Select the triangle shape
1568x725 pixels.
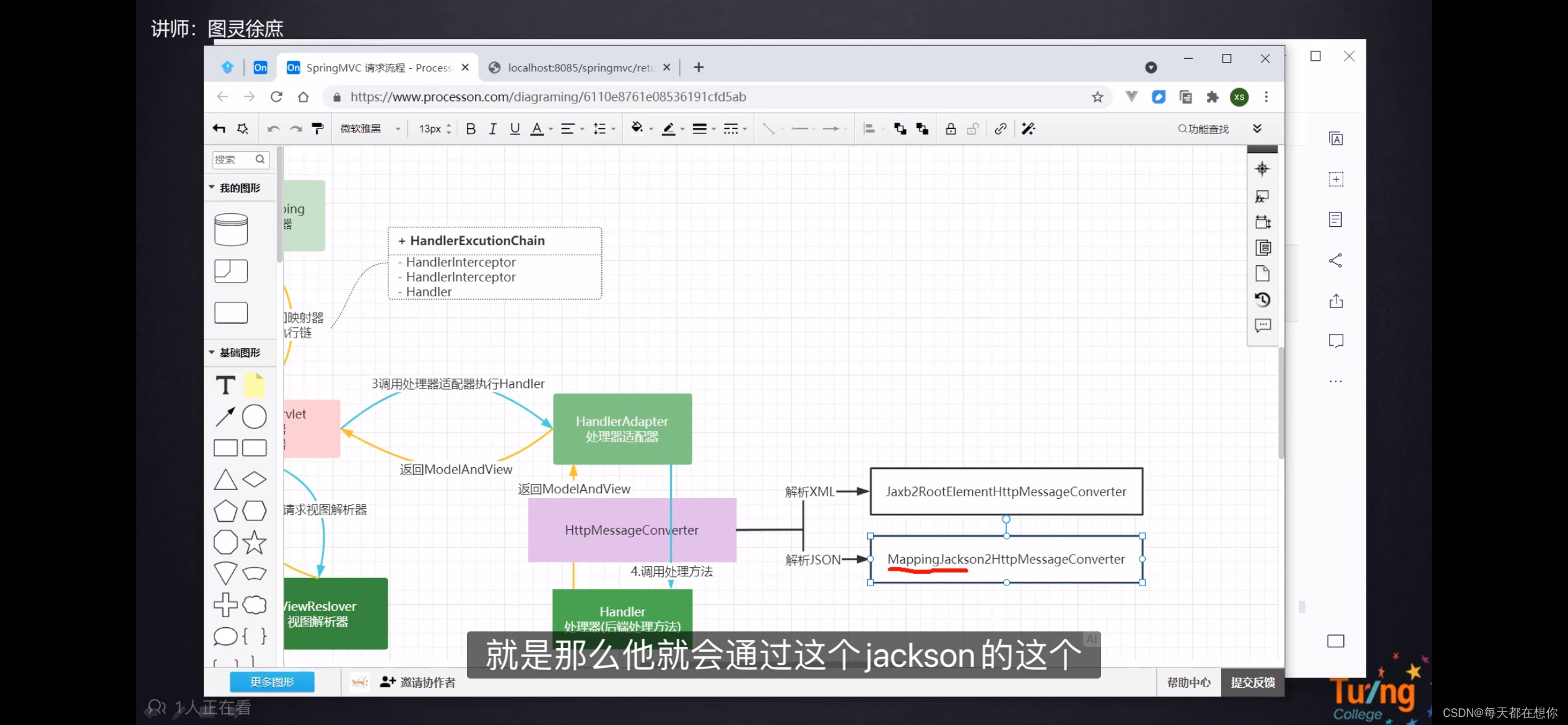coord(225,480)
